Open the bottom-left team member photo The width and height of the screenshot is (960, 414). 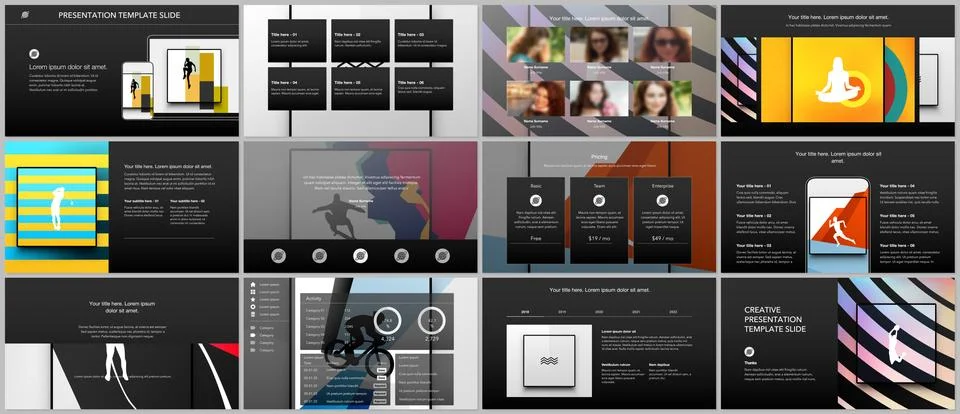pyautogui.click(x=536, y=99)
